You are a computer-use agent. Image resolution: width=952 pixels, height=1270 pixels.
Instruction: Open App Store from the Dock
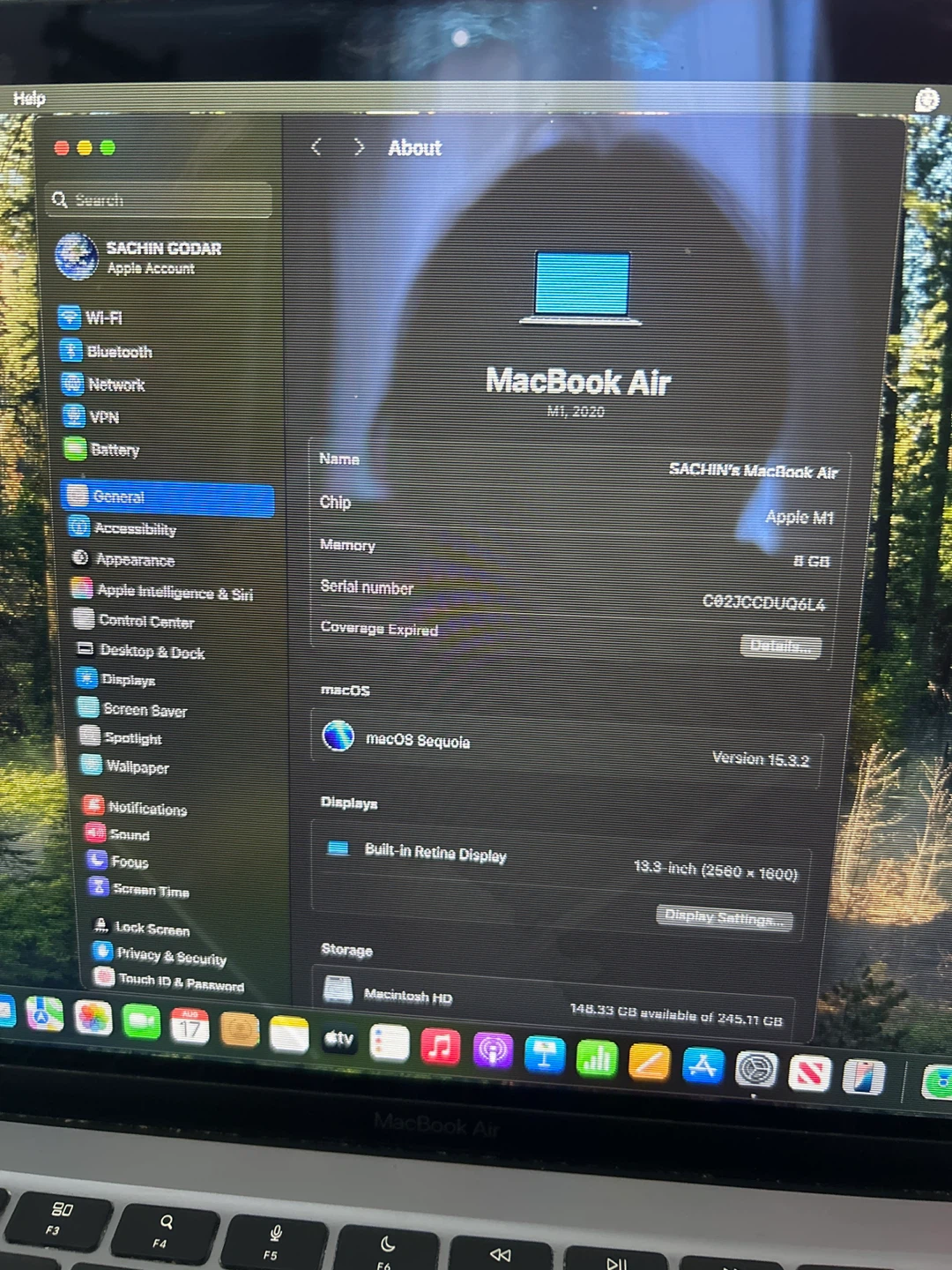(x=703, y=1066)
